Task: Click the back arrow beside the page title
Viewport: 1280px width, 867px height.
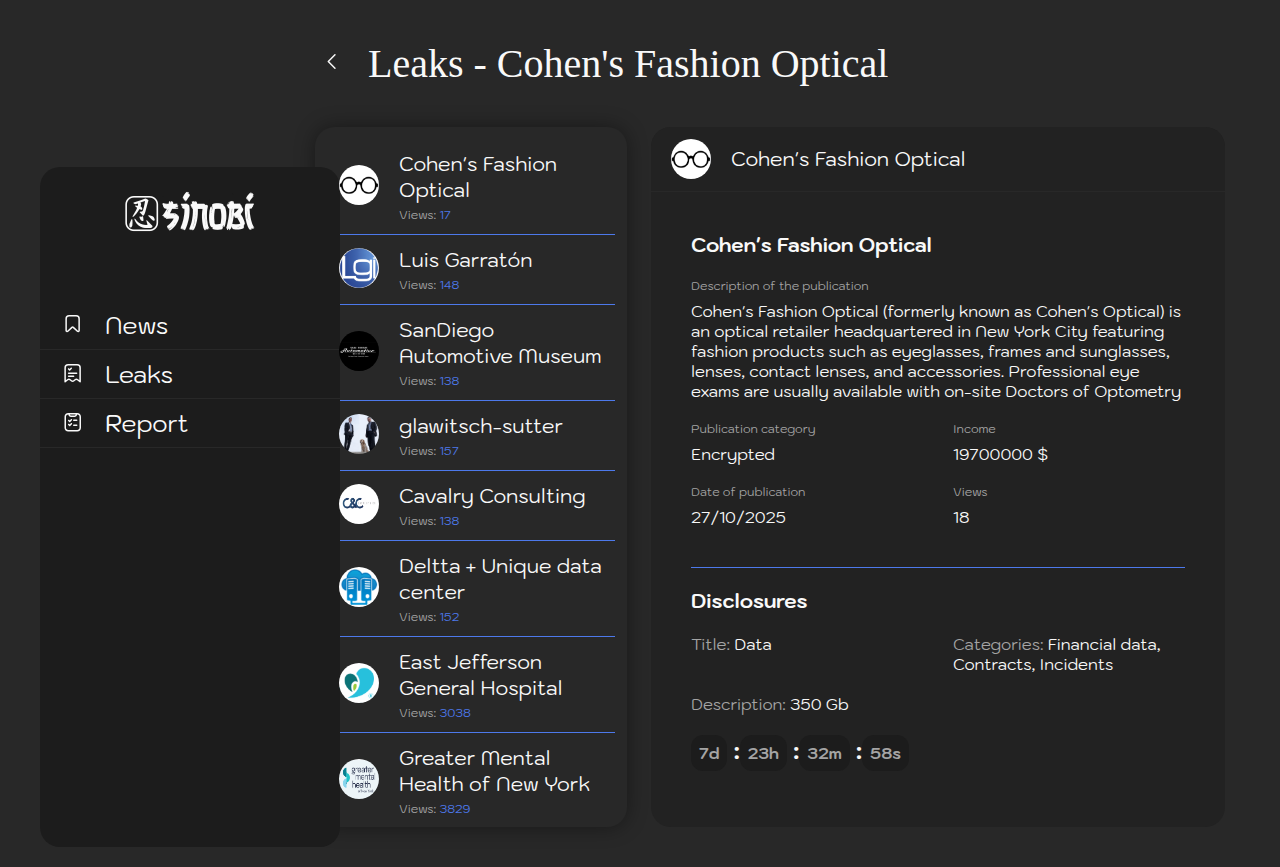Action: pos(332,62)
